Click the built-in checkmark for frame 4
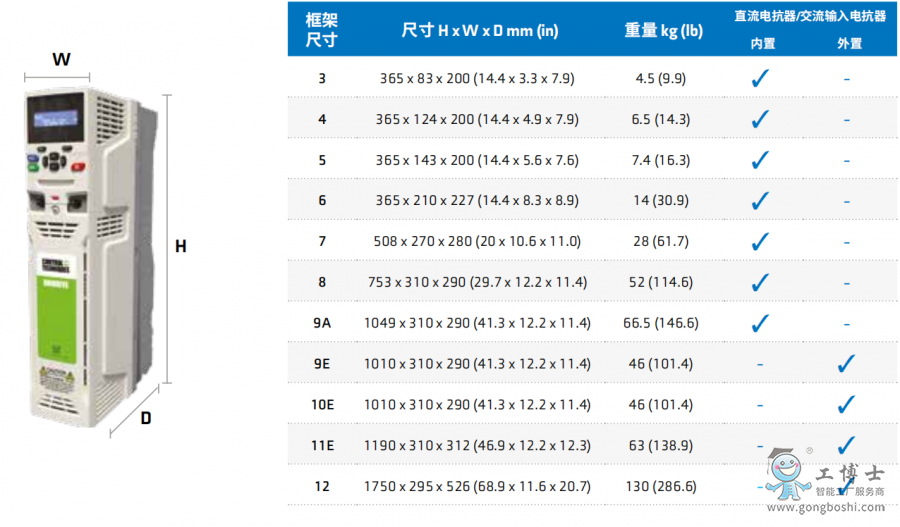The height and width of the screenshot is (527, 900). pos(760,118)
